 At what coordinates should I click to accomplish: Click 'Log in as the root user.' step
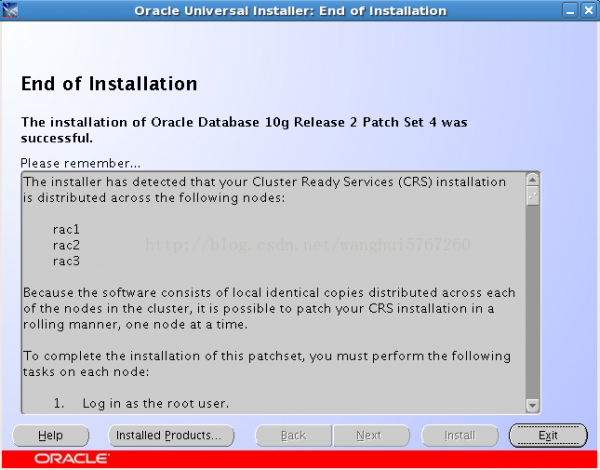(x=155, y=403)
